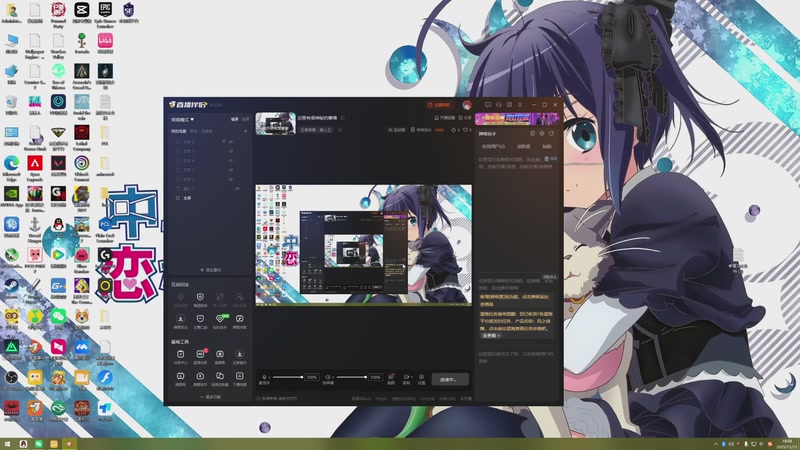Select the Epic Games Launcher desktop icon
The height and width of the screenshot is (450, 800).
pyautogui.click(x=105, y=13)
